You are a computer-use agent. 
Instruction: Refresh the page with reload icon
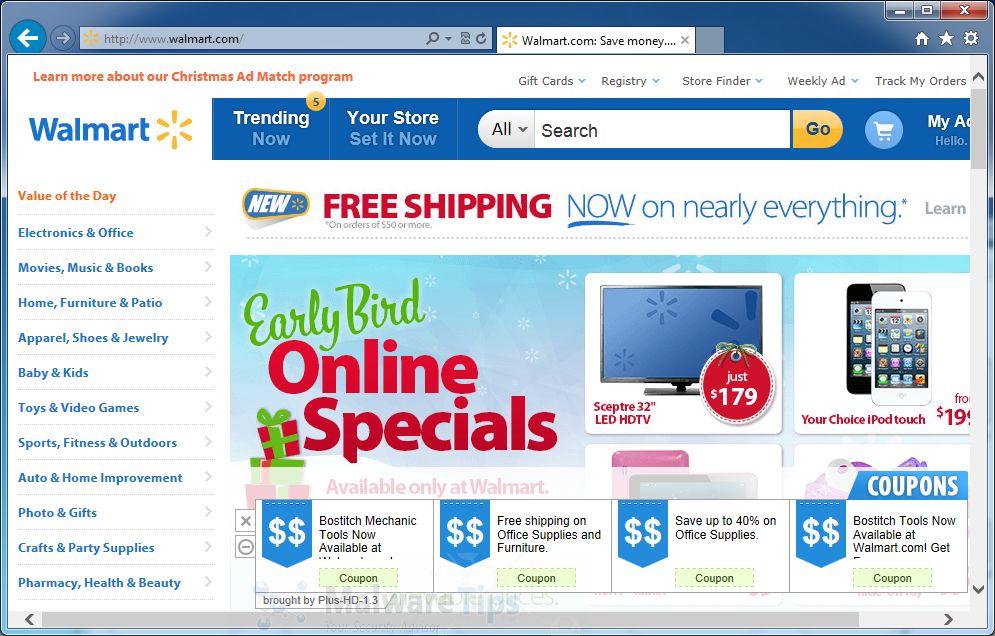click(x=481, y=39)
